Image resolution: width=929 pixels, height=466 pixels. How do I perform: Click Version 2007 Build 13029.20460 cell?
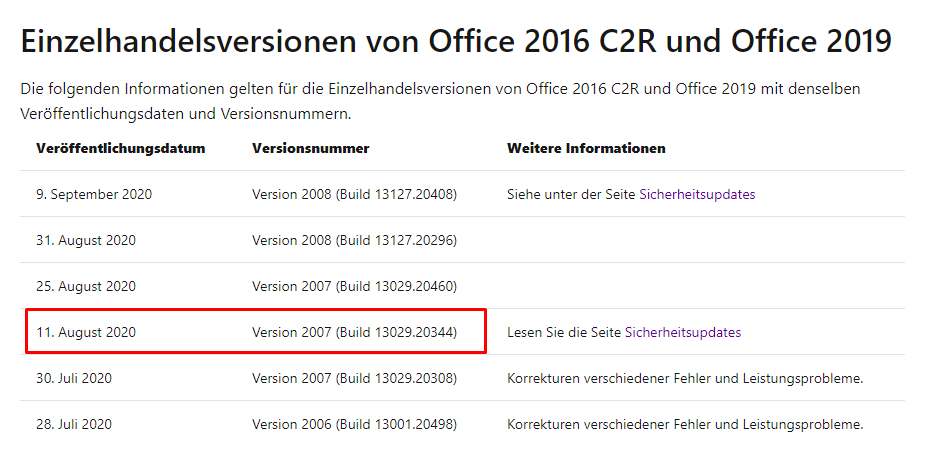354,287
